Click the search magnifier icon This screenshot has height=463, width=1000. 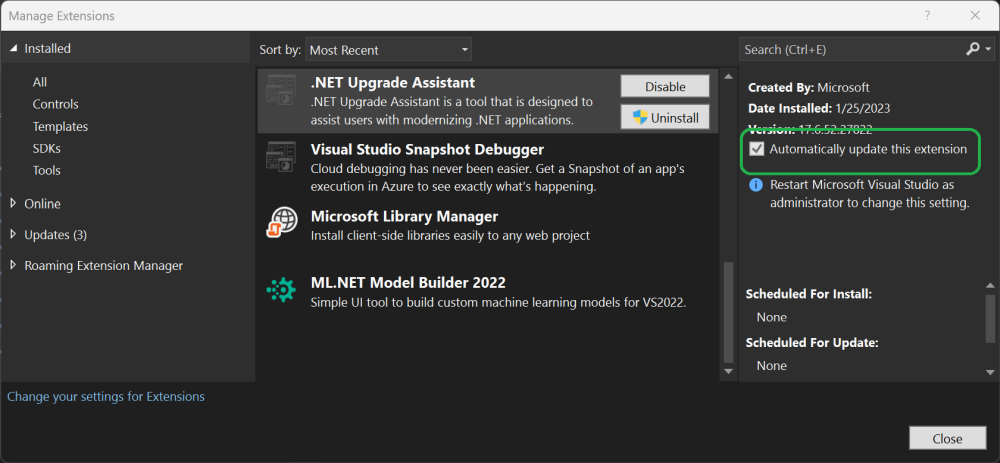(x=972, y=49)
